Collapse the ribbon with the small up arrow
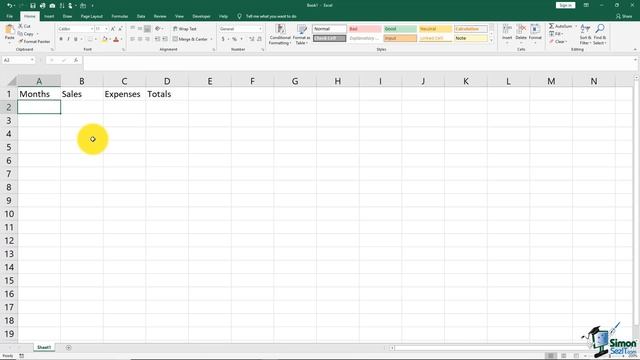This screenshot has width=640, height=360. pyautogui.click(x=635, y=49)
